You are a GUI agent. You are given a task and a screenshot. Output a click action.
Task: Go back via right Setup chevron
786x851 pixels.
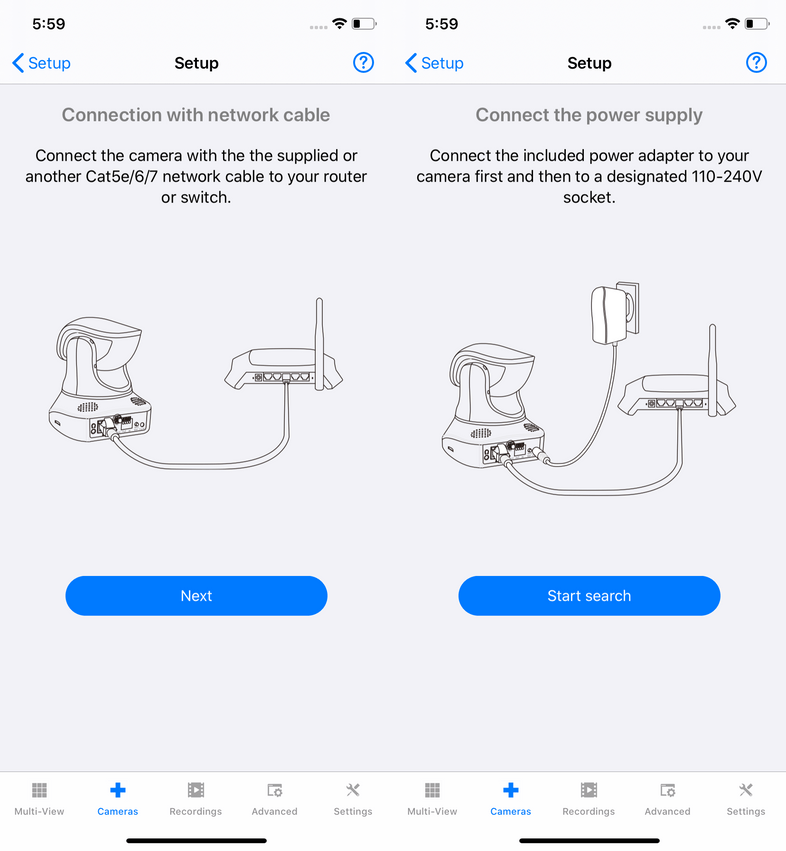point(434,63)
